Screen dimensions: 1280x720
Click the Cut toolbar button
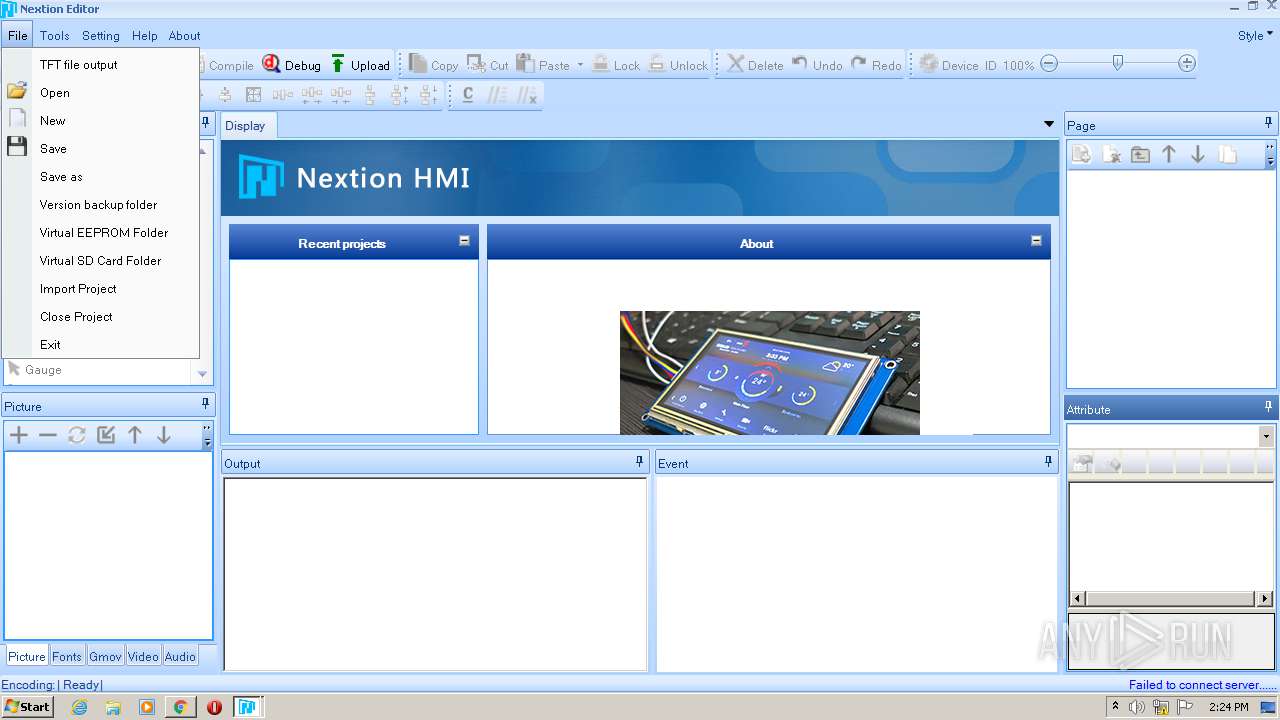pyautogui.click(x=488, y=65)
